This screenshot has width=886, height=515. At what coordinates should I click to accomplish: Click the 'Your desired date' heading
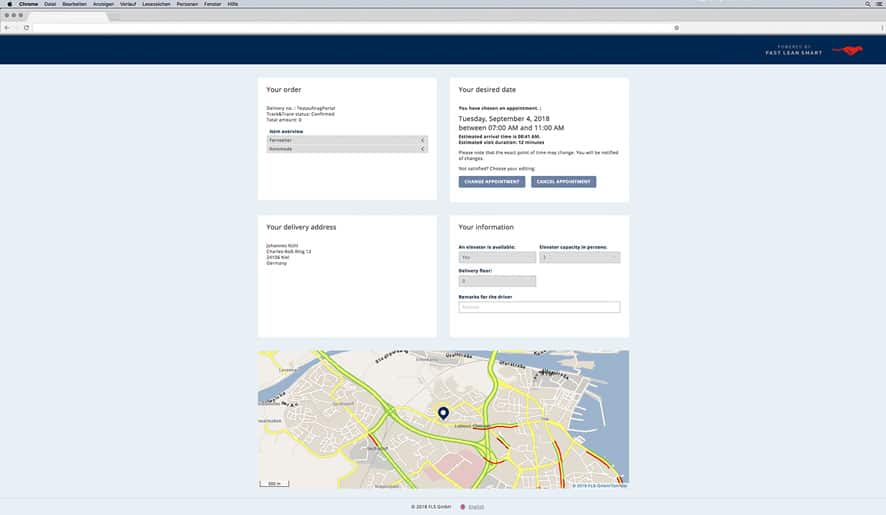[x=487, y=89]
